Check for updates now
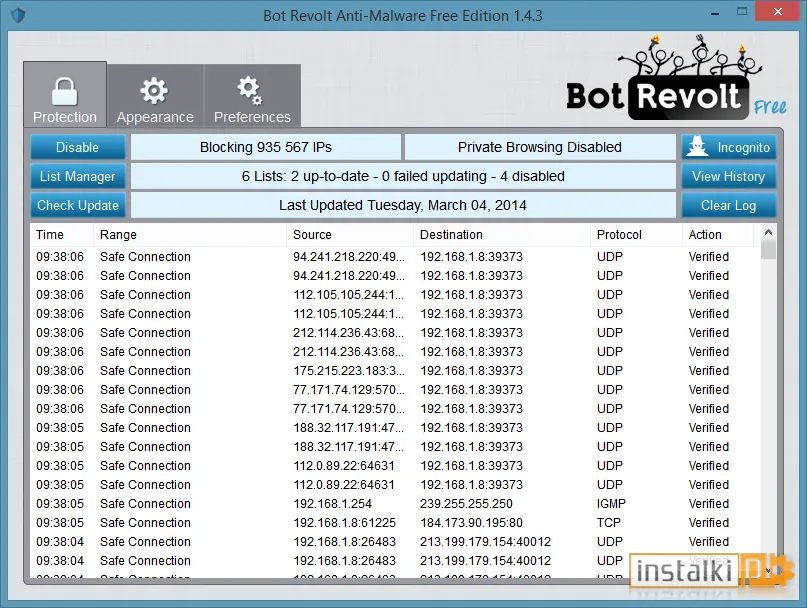This screenshot has width=807, height=608. [77, 205]
